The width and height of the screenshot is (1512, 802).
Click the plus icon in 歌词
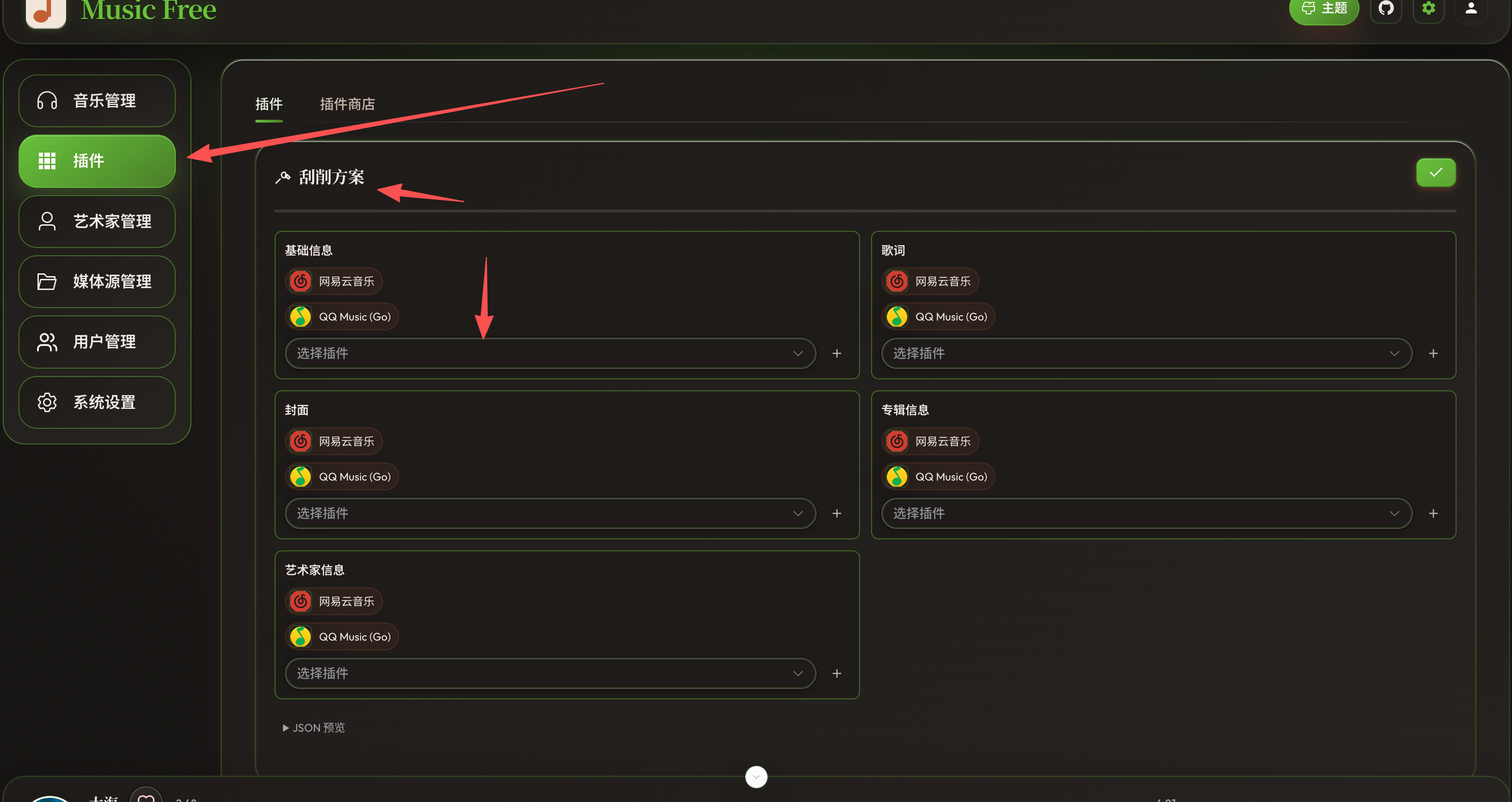[x=1433, y=353]
